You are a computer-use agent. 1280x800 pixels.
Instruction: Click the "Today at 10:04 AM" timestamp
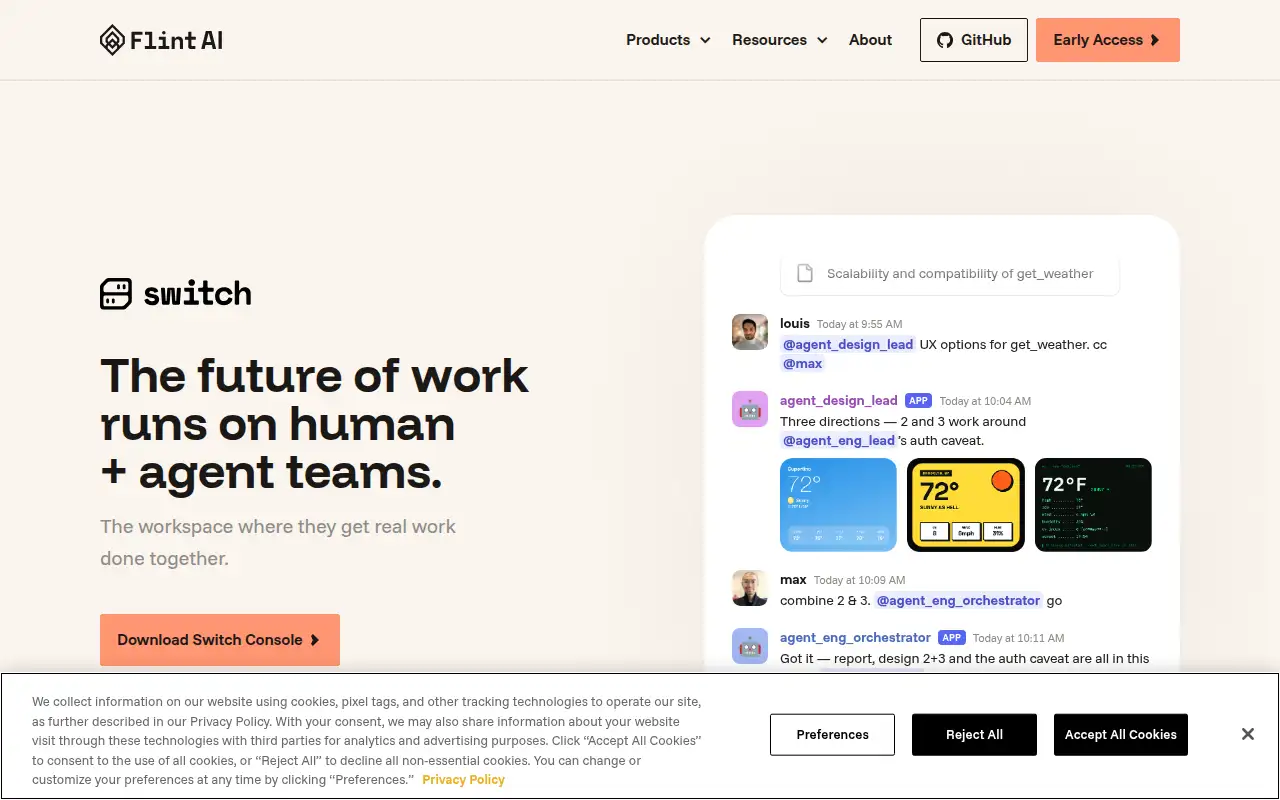tap(985, 401)
